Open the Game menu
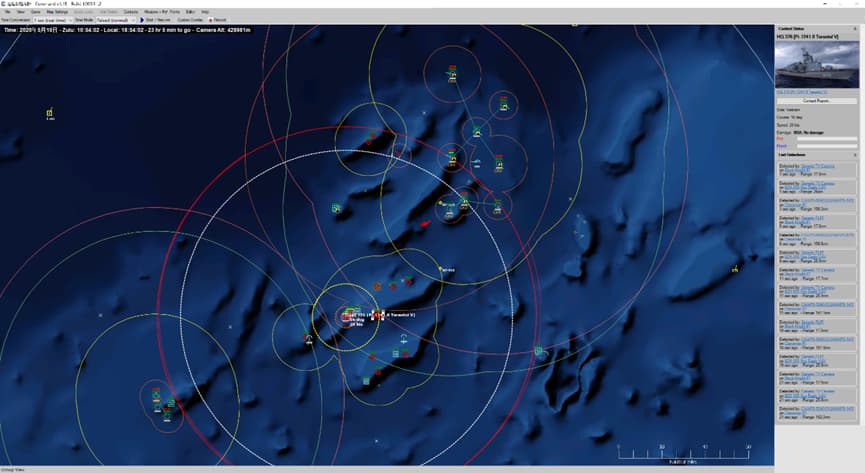The image size is (865, 473). (36, 12)
